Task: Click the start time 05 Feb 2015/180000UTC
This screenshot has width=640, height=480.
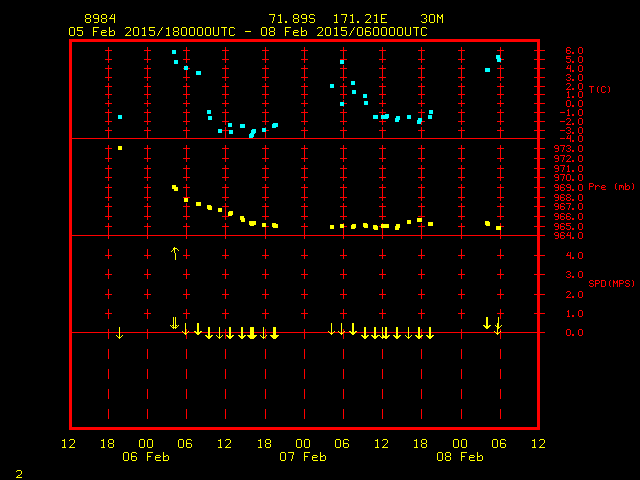Action: tap(152, 32)
